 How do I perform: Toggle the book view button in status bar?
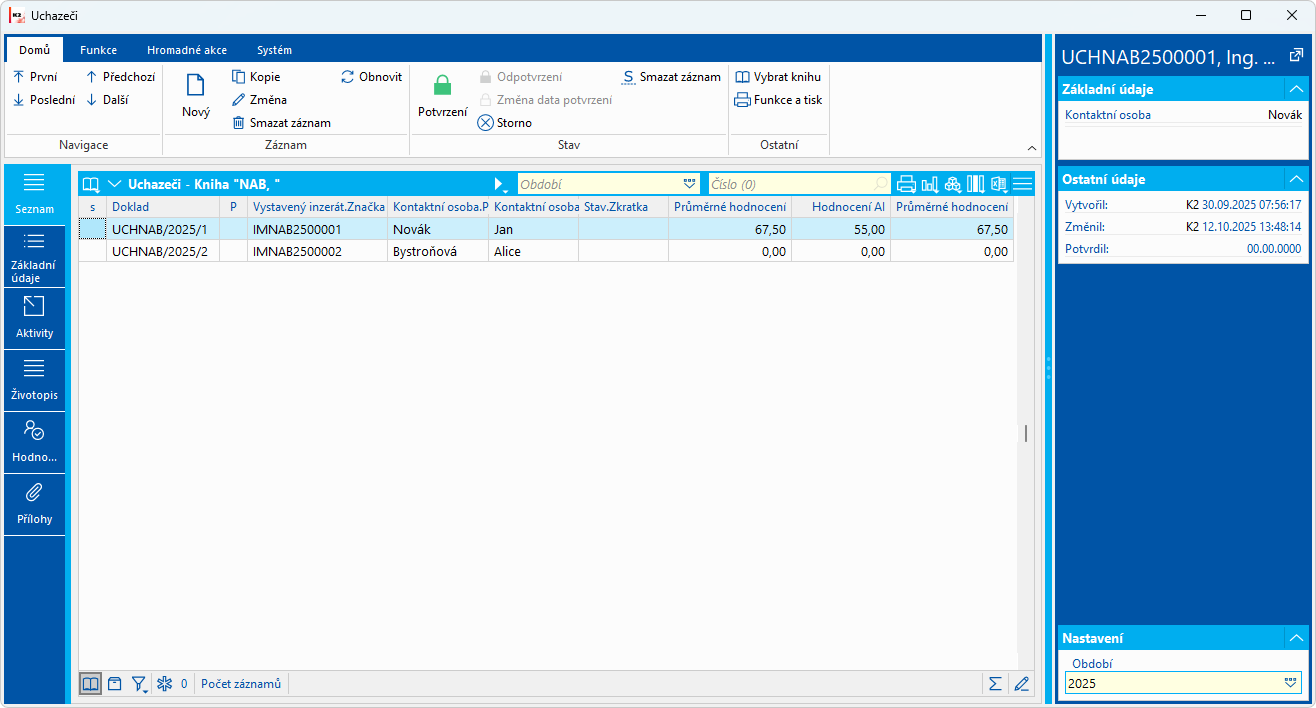click(90, 684)
